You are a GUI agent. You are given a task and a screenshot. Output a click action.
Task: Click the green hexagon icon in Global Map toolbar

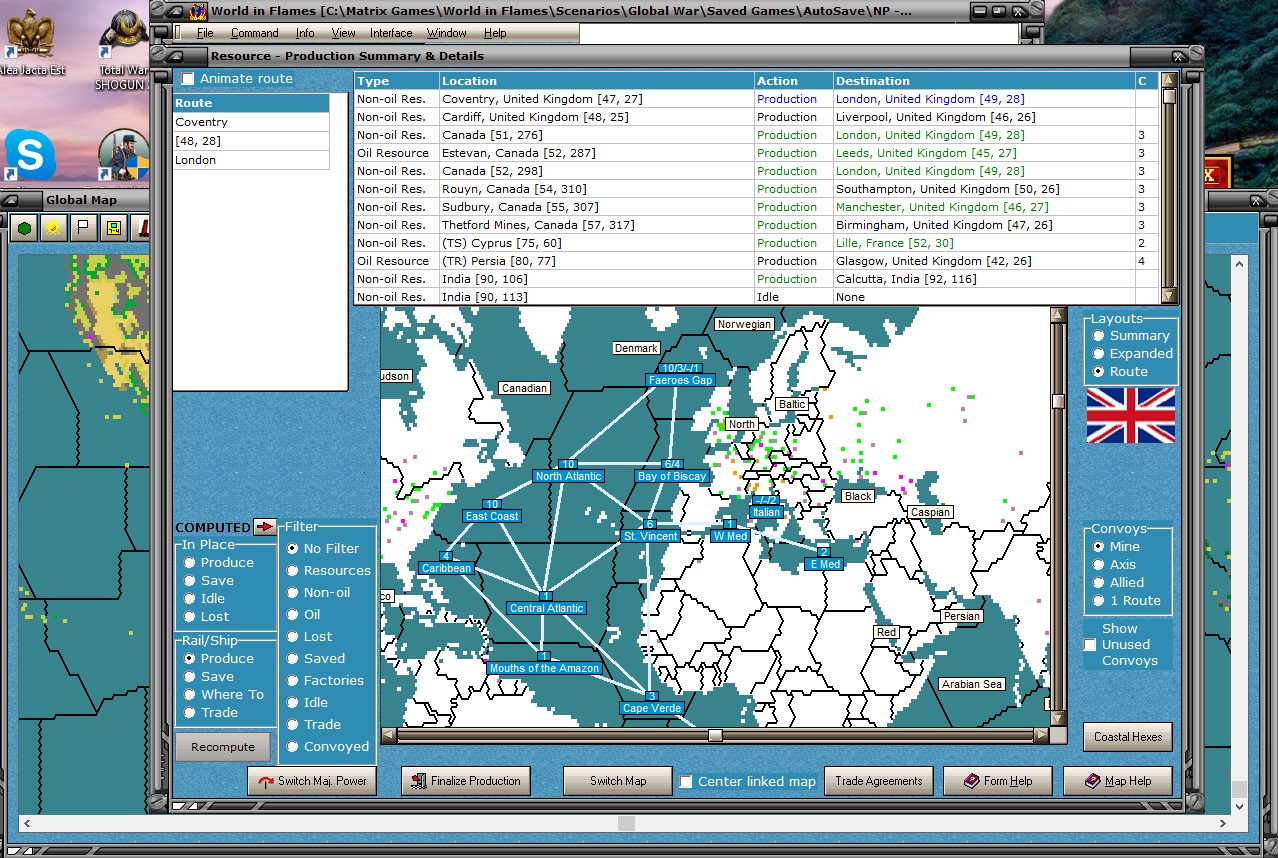pos(25,229)
